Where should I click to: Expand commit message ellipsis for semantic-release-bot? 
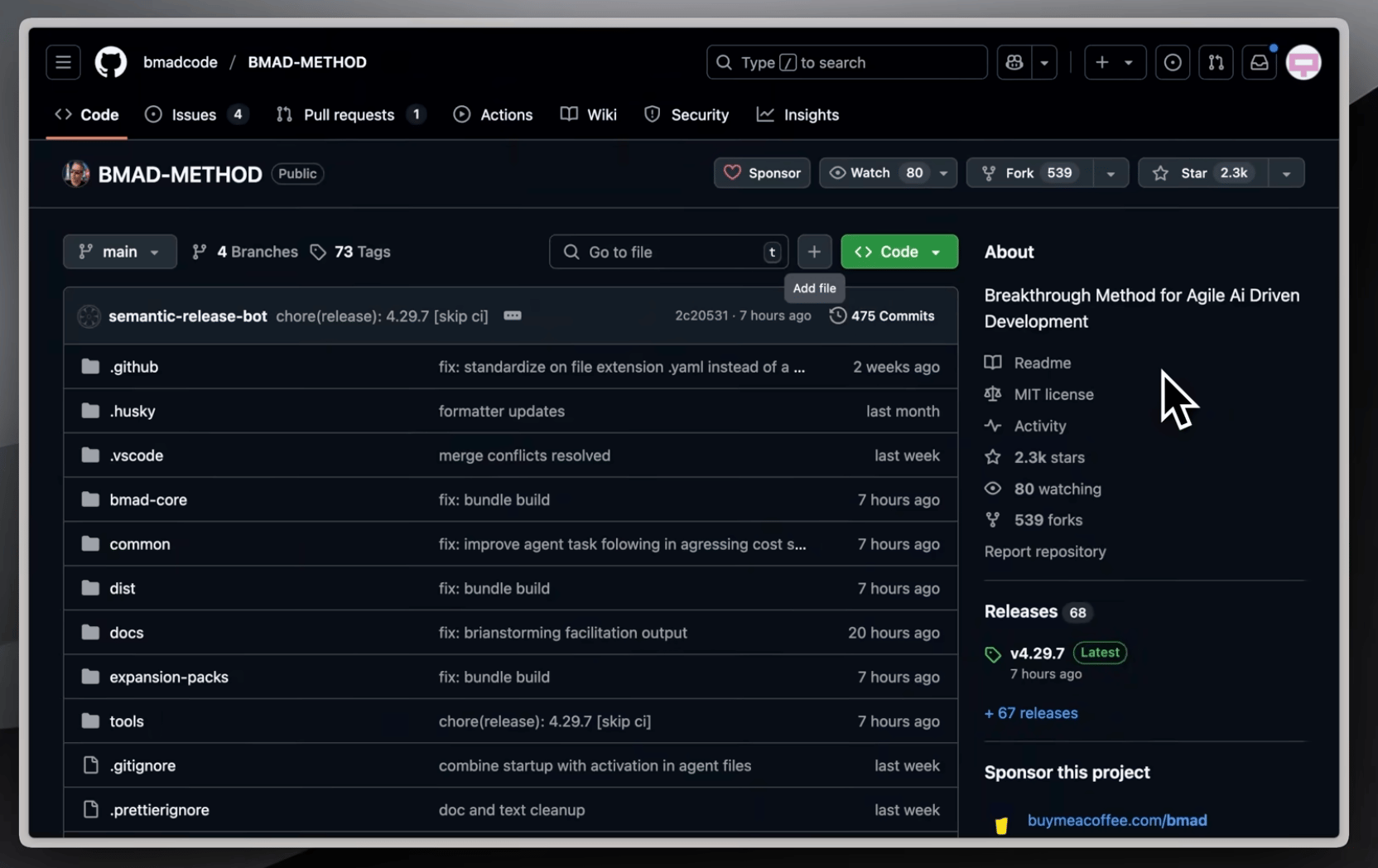click(x=513, y=316)
